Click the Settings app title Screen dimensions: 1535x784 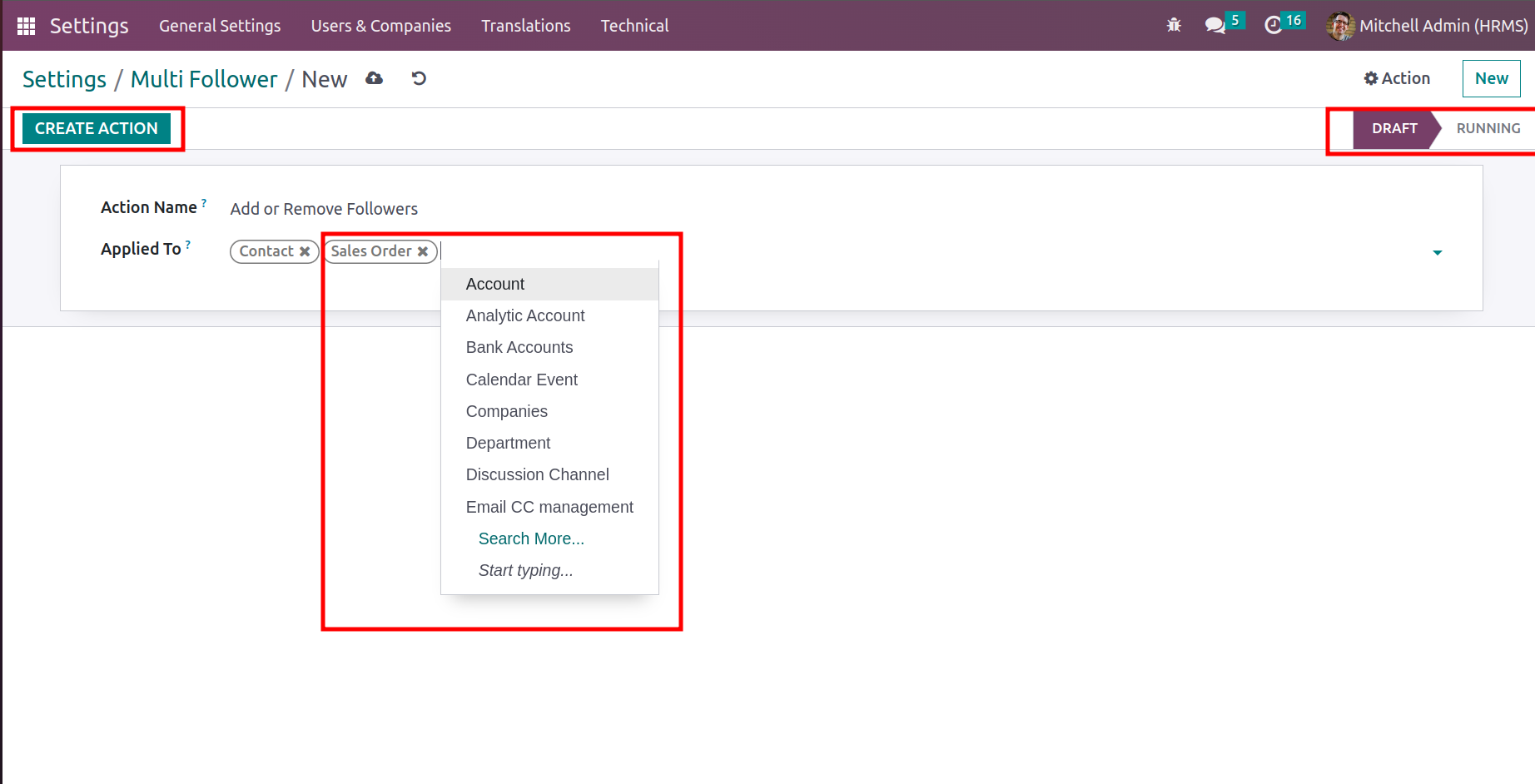89,26
